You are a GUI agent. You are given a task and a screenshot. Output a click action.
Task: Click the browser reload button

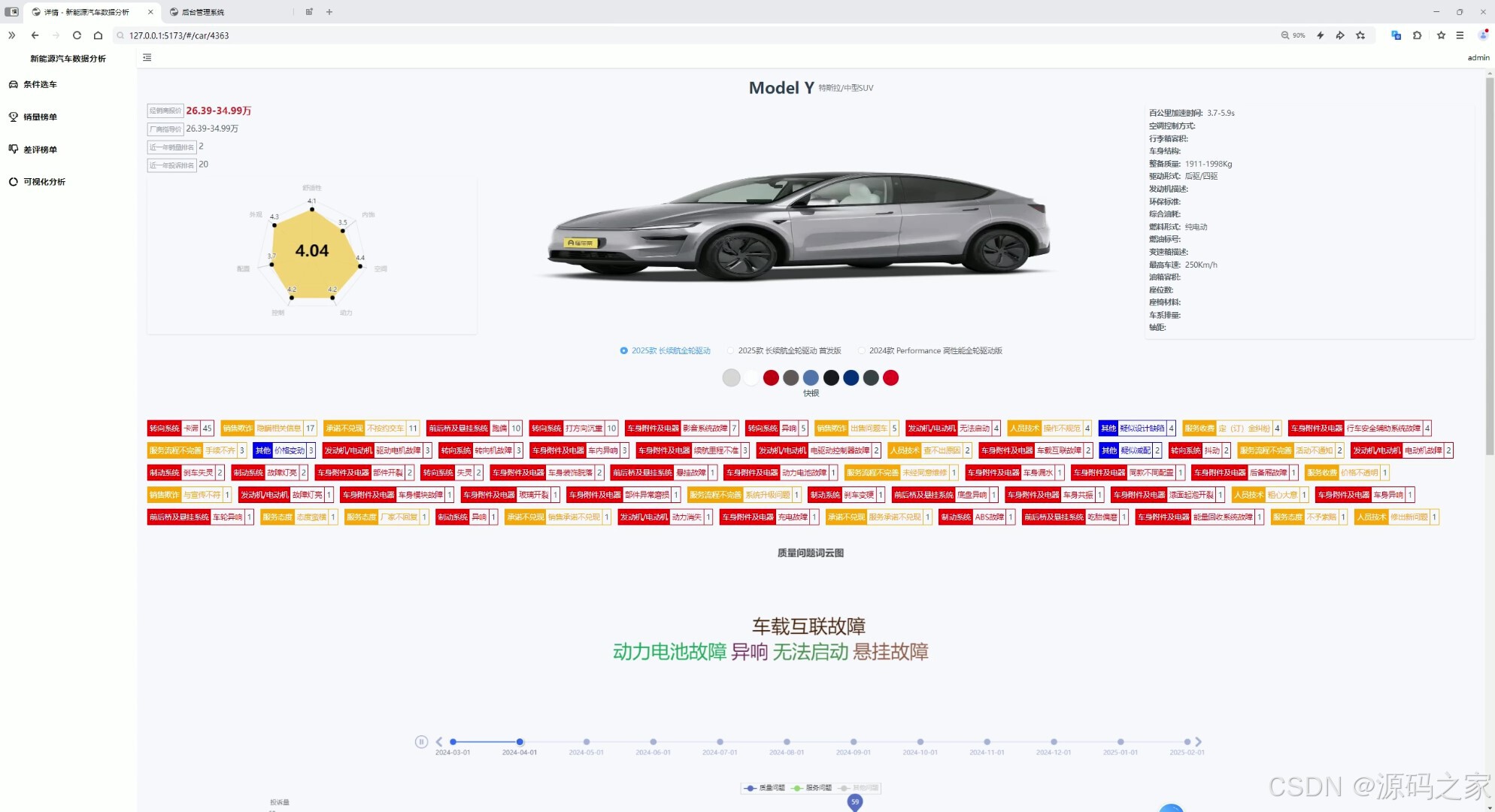(x=77, y=35)
